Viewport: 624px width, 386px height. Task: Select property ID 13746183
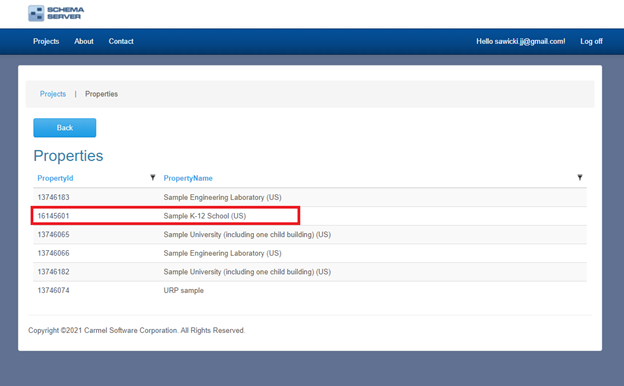tap(53, 197)
